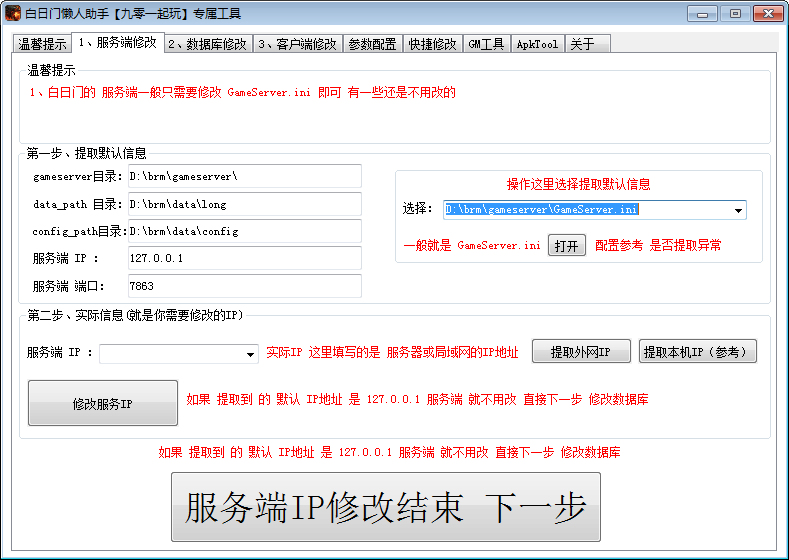Open the 3、客户端修改 tab
This screenshot has height=560, width=789.
point(297,44)
